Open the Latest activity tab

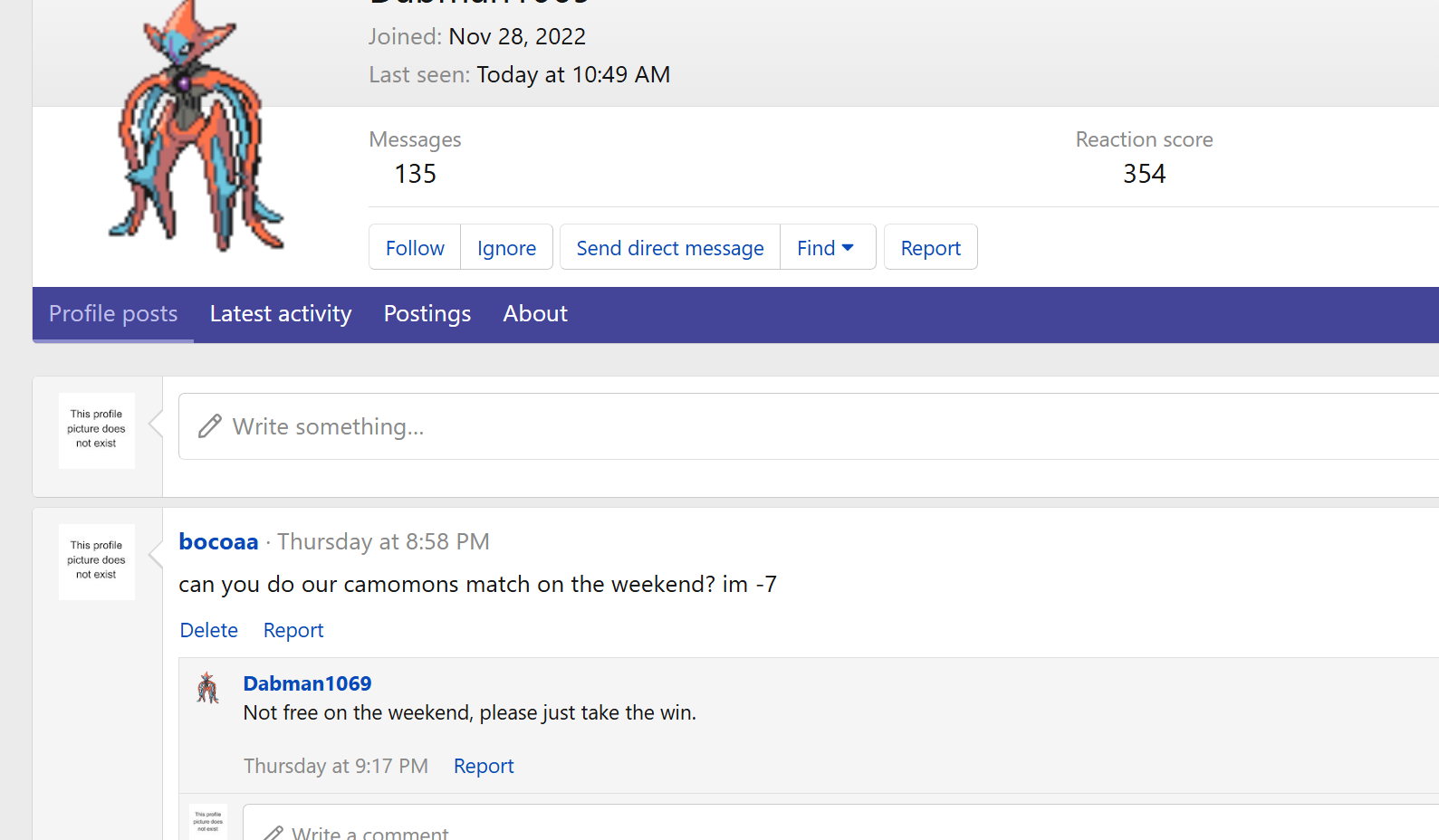[281, 314]
